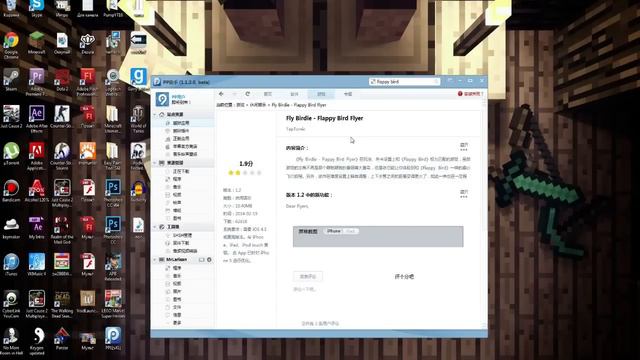Screen dimensions: 640x360
Task: Click the forward arrow in navigation bar
Action: click(235, 94)
